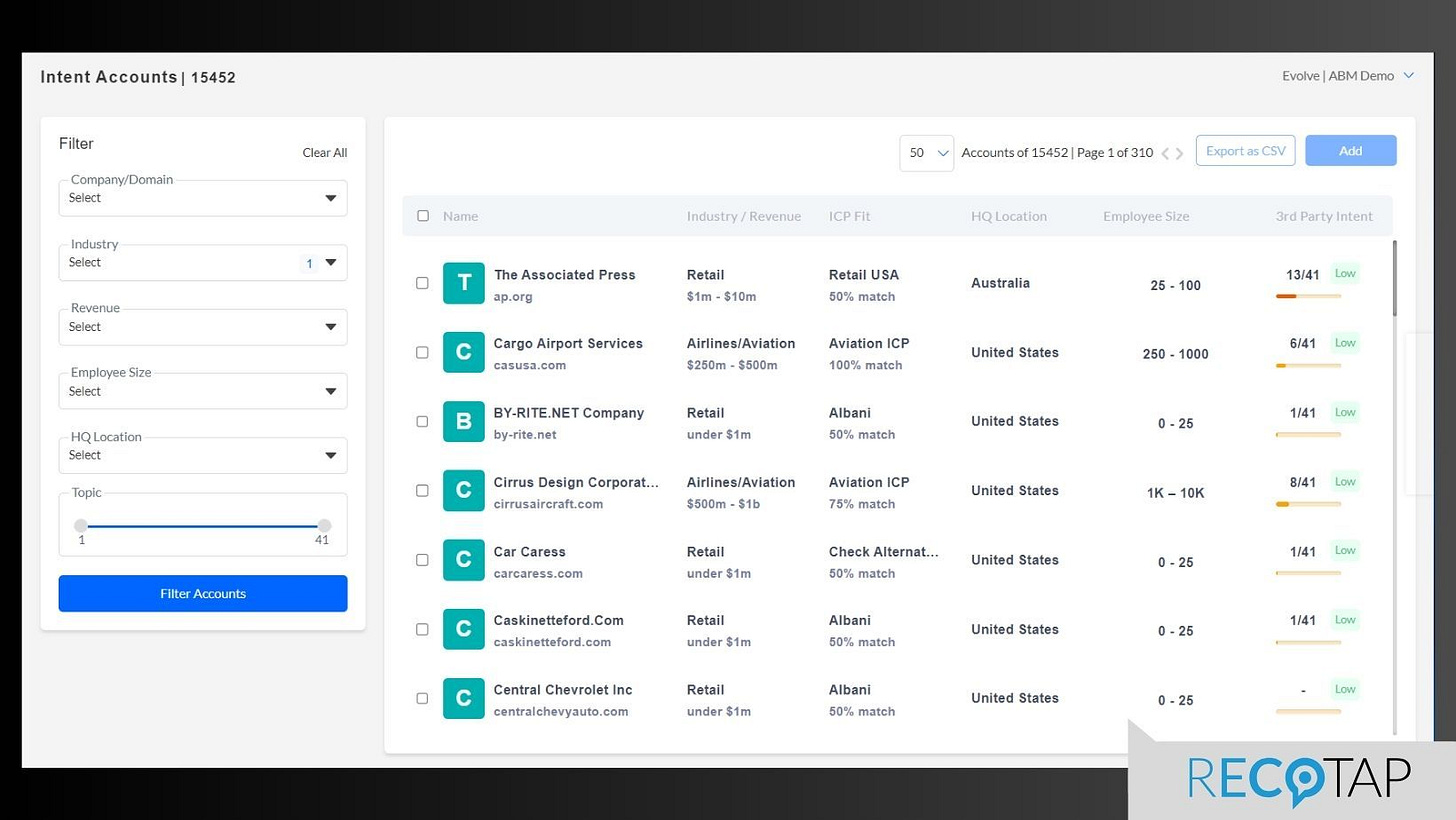Open page size dropdown showing 50
The image size is (1456, 820).
tap(926, 153)
